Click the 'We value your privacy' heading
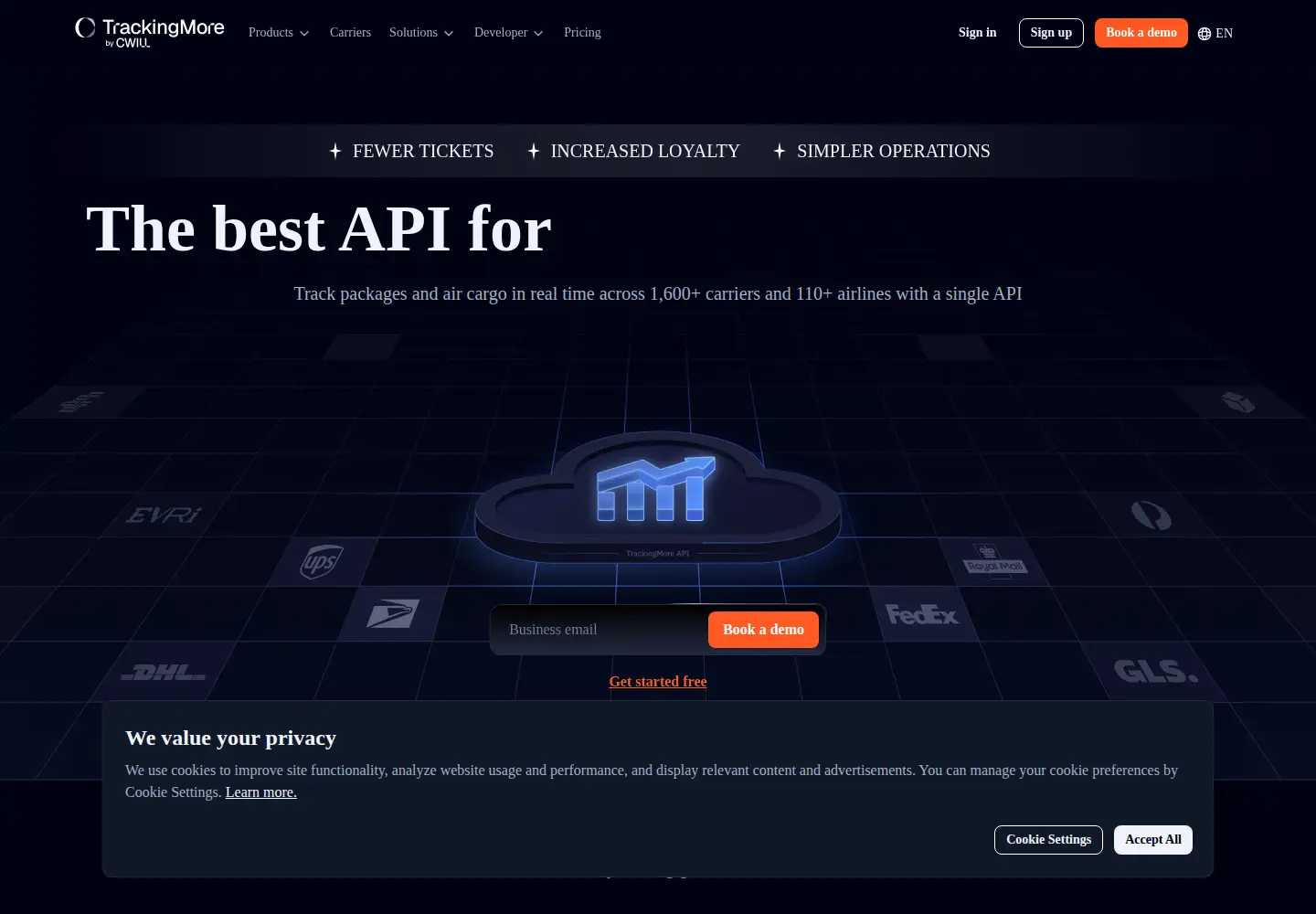The image size is (1316, 914). (231, 739)
